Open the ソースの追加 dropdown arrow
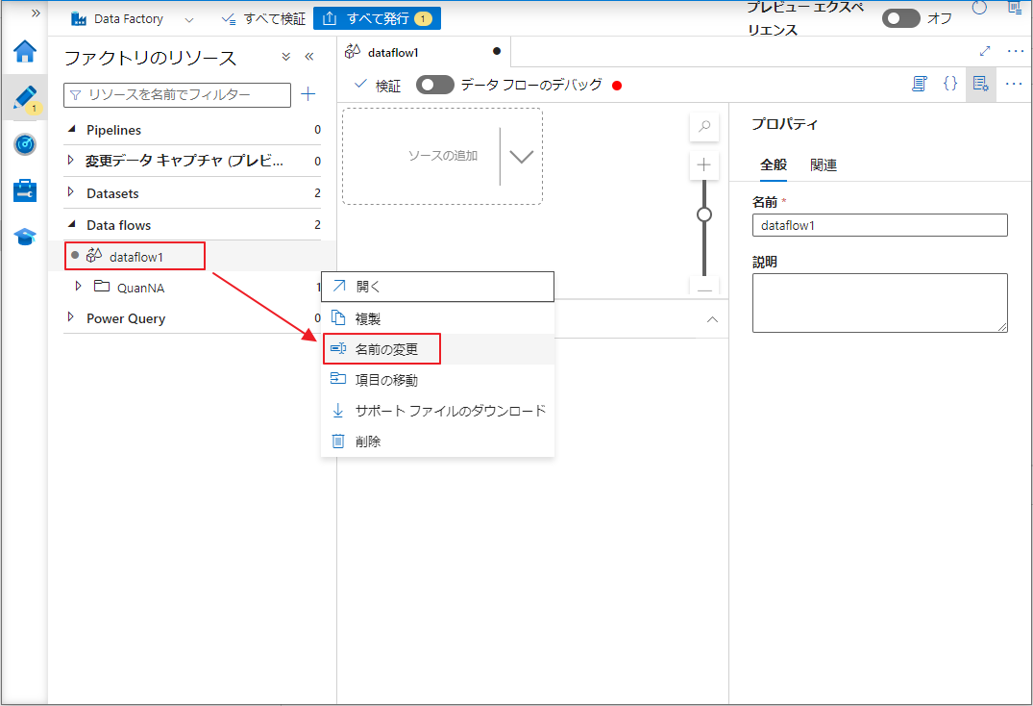Viewport: 1033px width, 706px height. 522,156
